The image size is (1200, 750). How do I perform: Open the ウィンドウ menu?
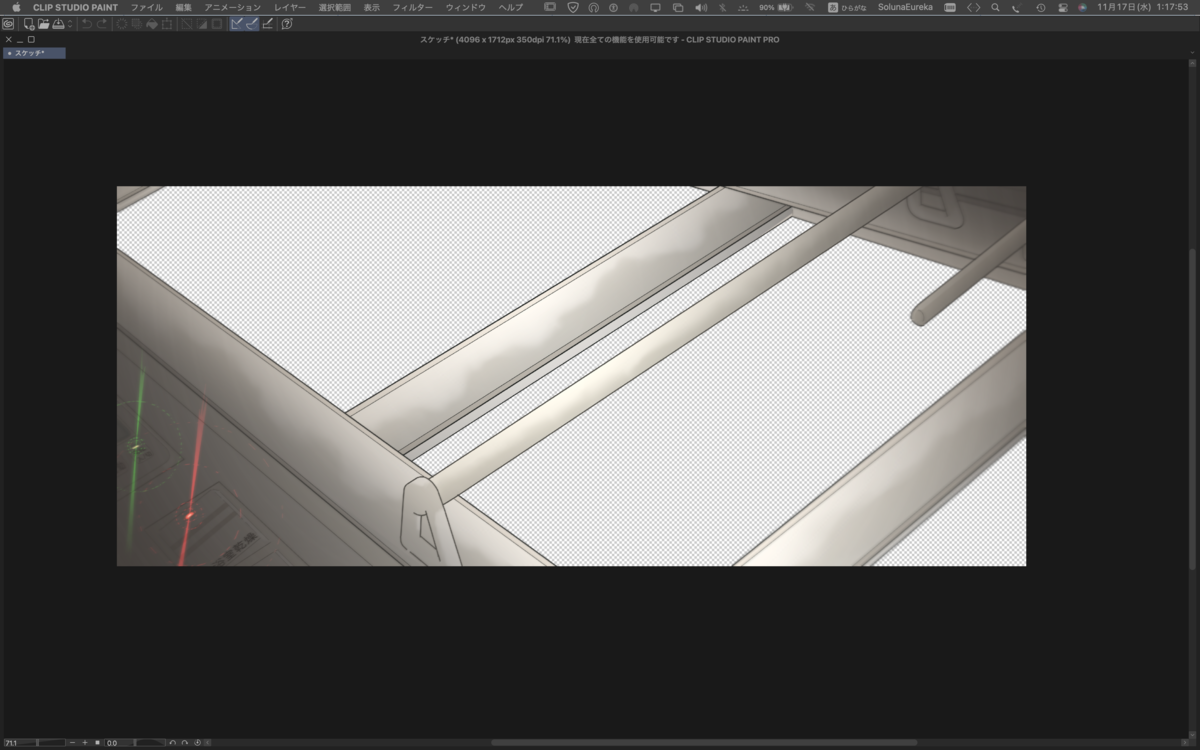click(x=466, y=7)
